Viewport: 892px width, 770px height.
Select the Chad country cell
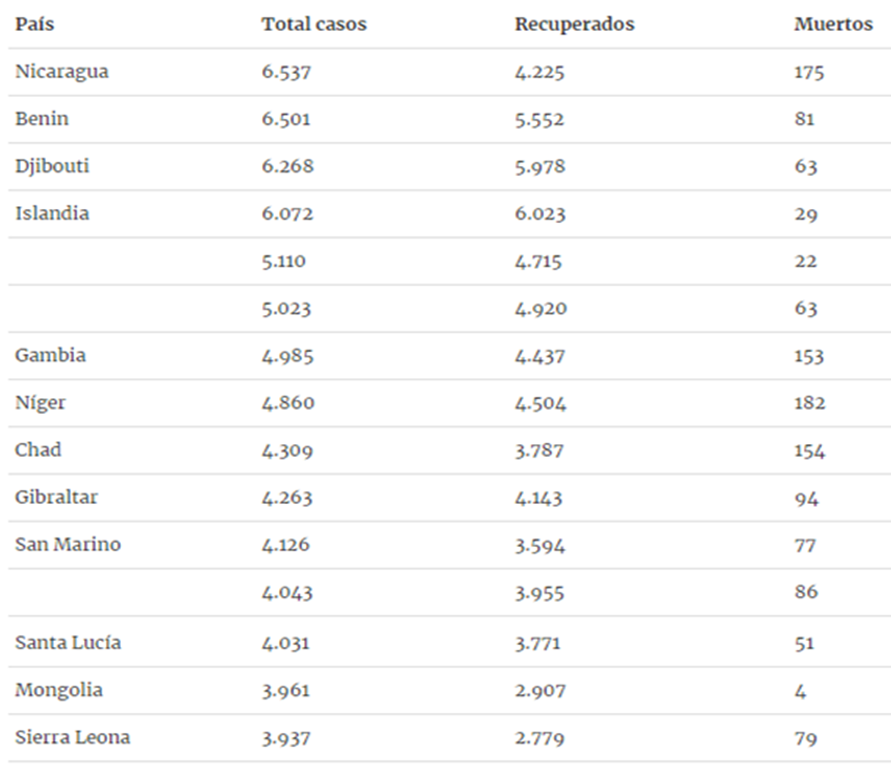(38, 449)
